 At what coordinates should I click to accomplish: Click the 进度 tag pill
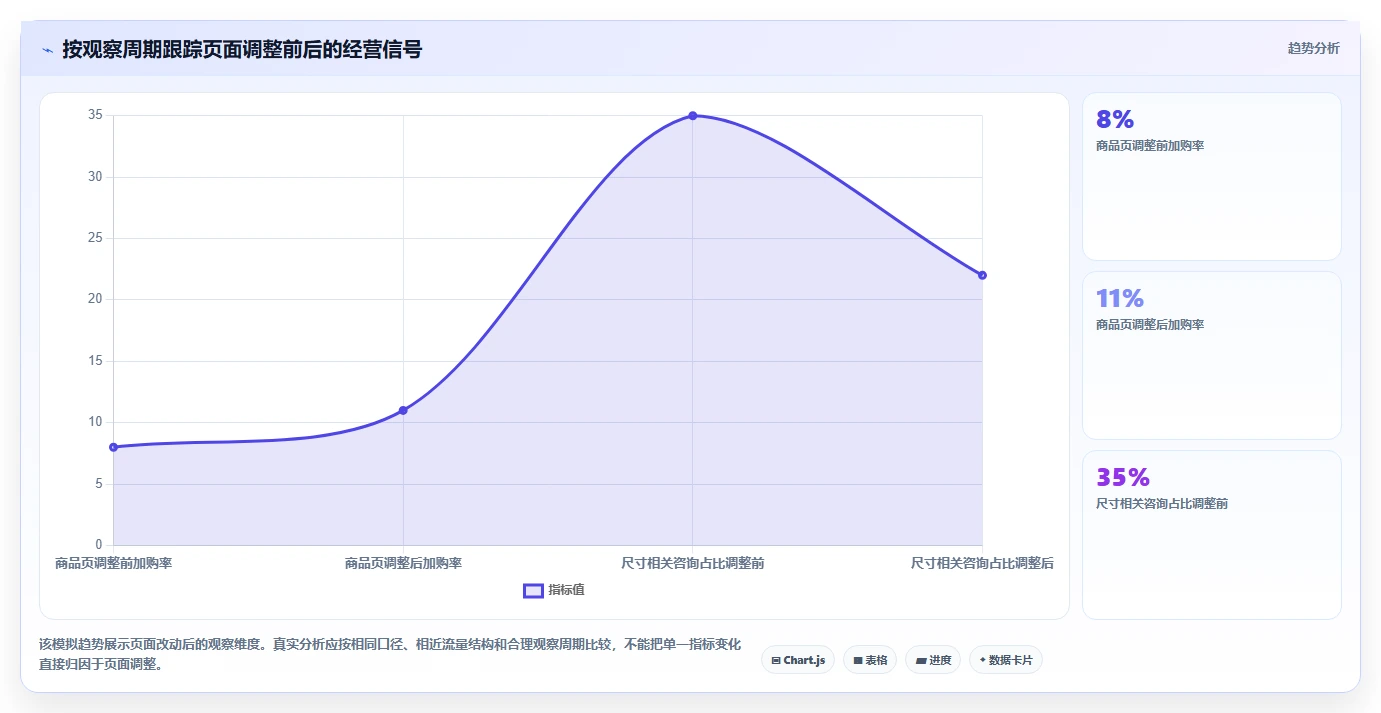[933, 660]
